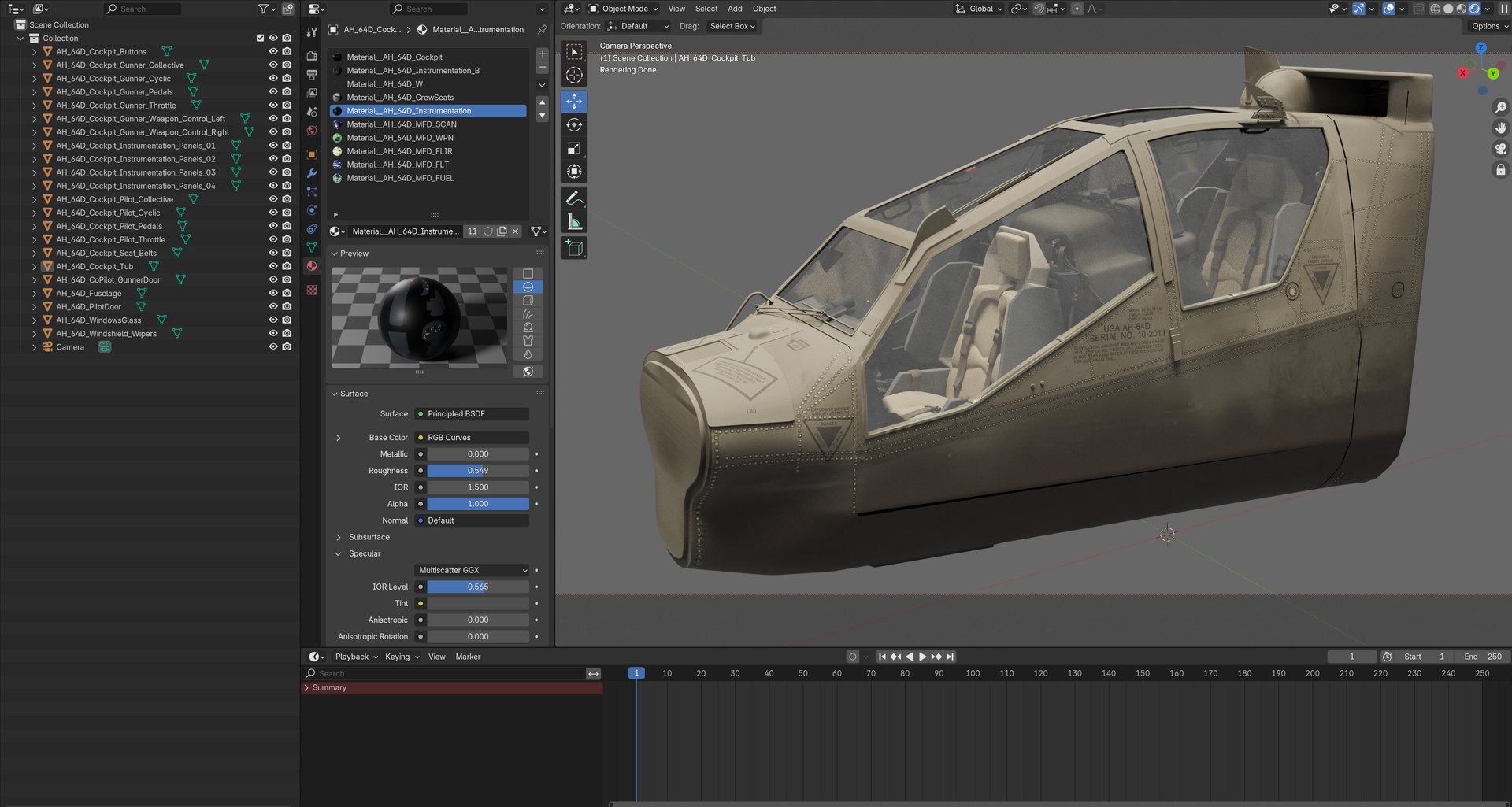Play the animation forward
This screenshot has width=1512, height=807.
(923, 657)
